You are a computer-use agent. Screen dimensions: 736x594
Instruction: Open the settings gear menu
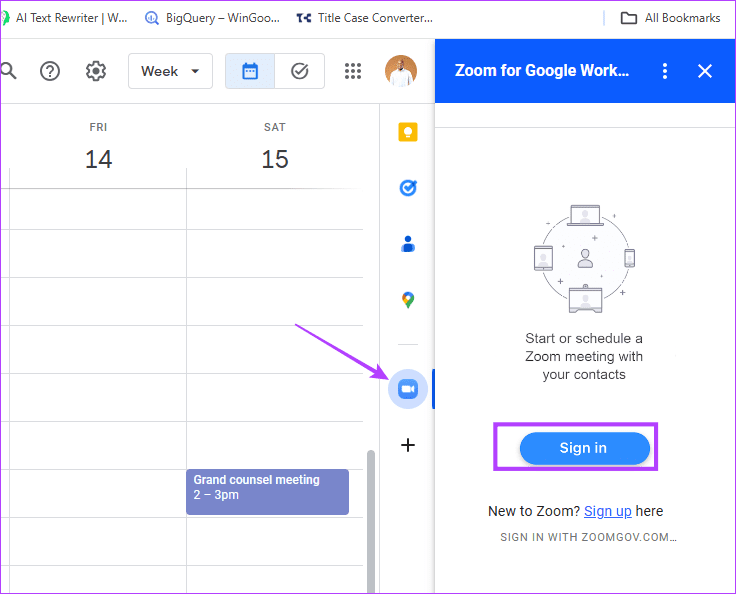(96, 71)
